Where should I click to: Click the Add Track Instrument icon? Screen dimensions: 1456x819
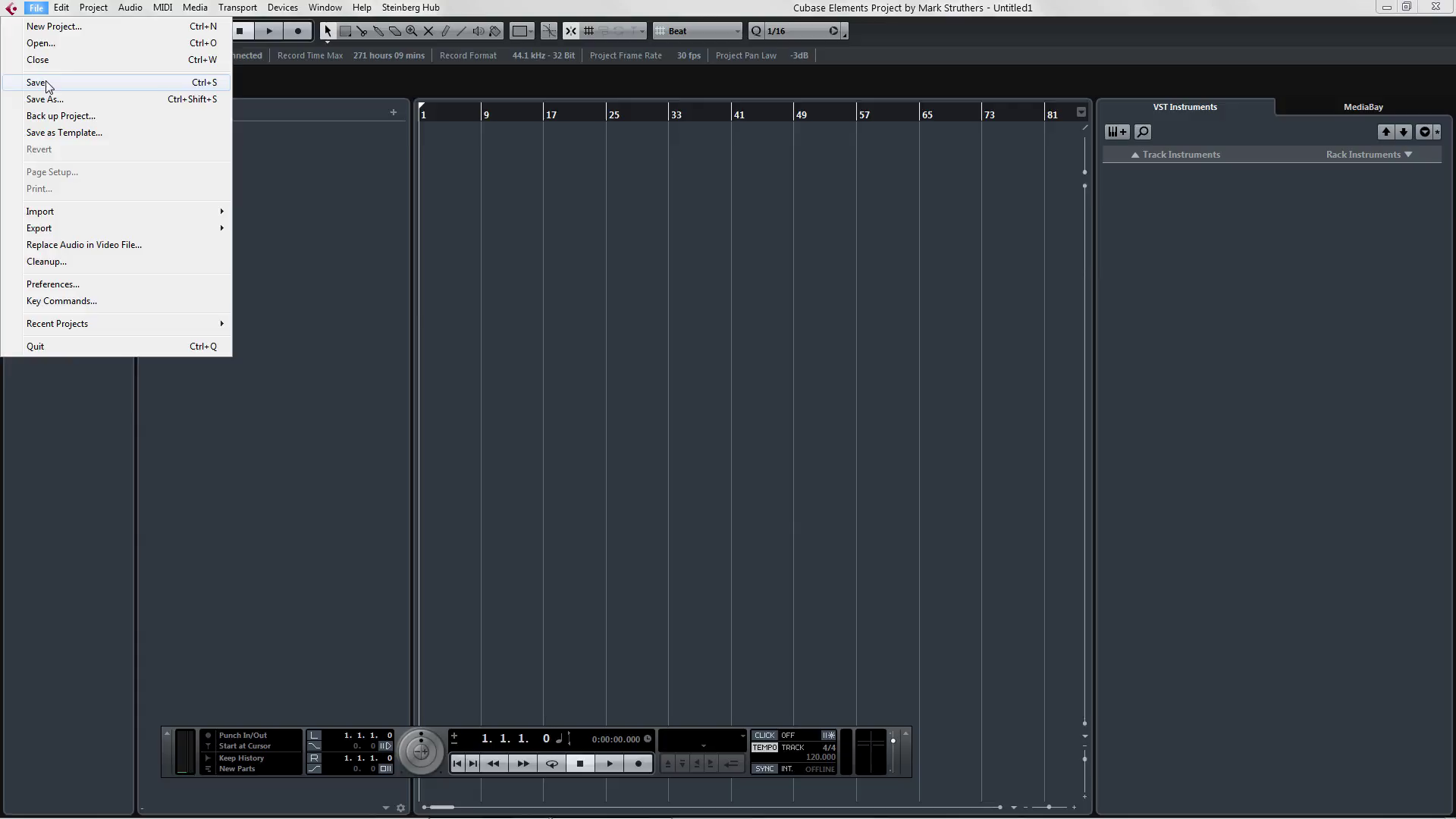coord(1116,131)
